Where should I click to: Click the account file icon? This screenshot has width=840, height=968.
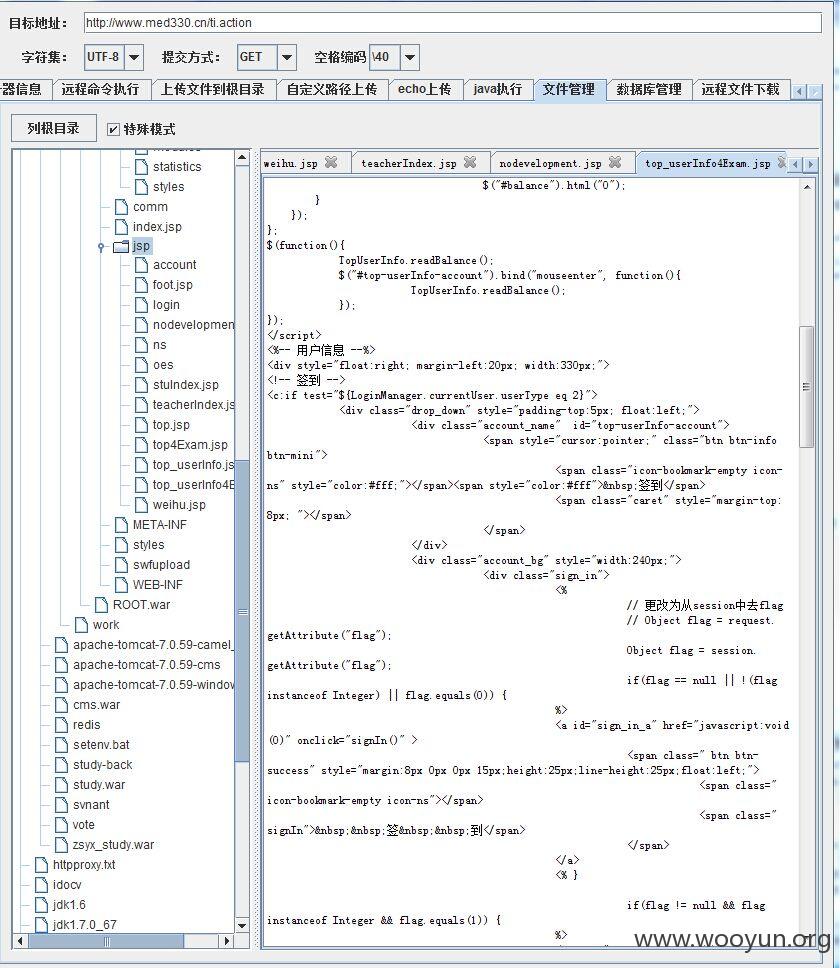141,265
